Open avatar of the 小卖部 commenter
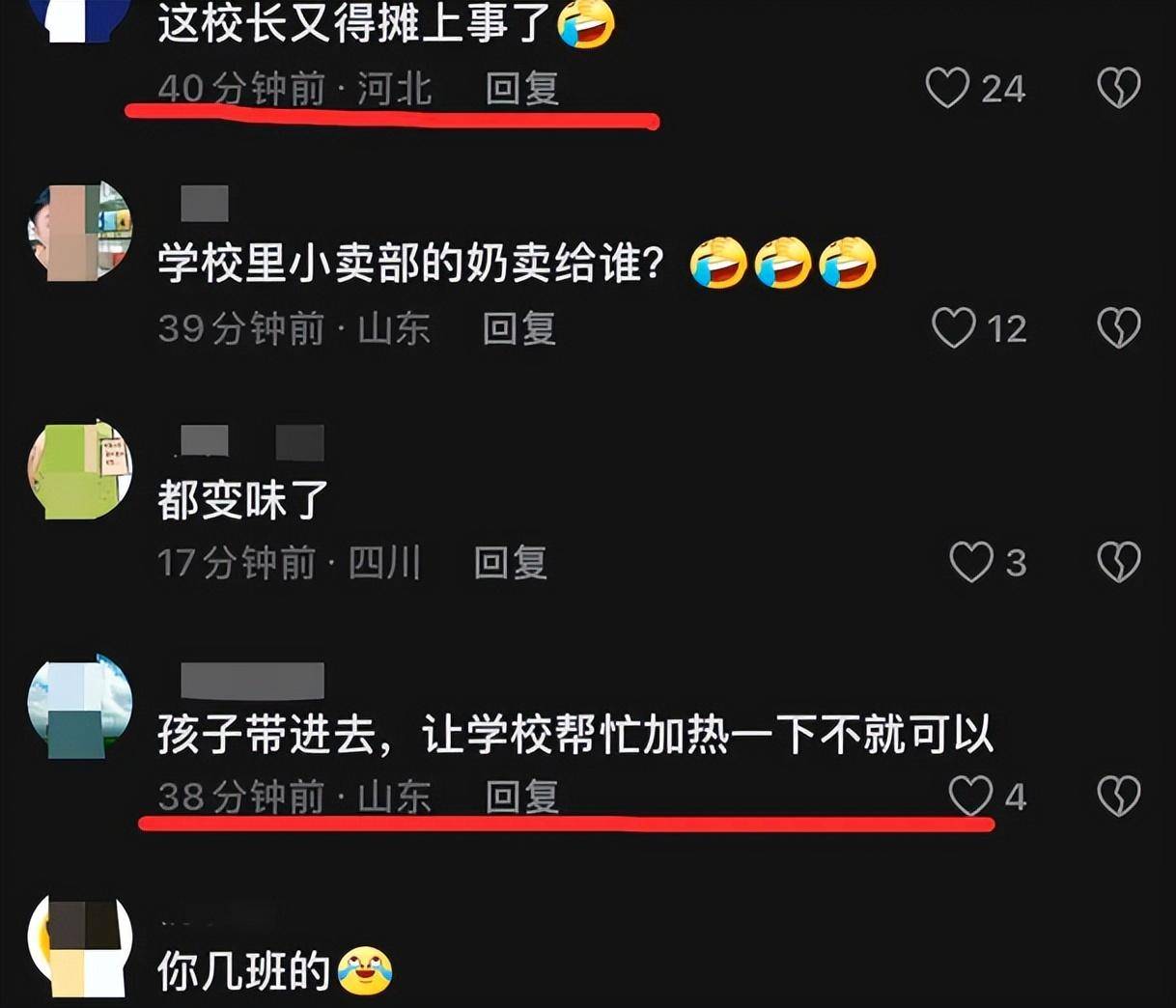 79,231
